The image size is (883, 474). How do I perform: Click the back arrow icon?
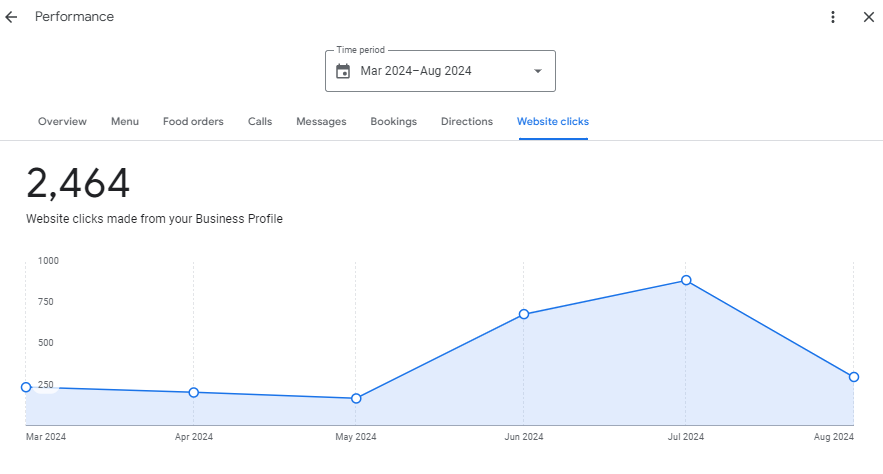coord(12,17)
